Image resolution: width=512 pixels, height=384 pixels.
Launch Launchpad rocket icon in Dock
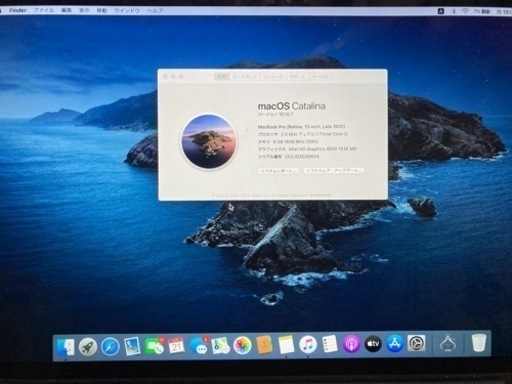(88, 347)
